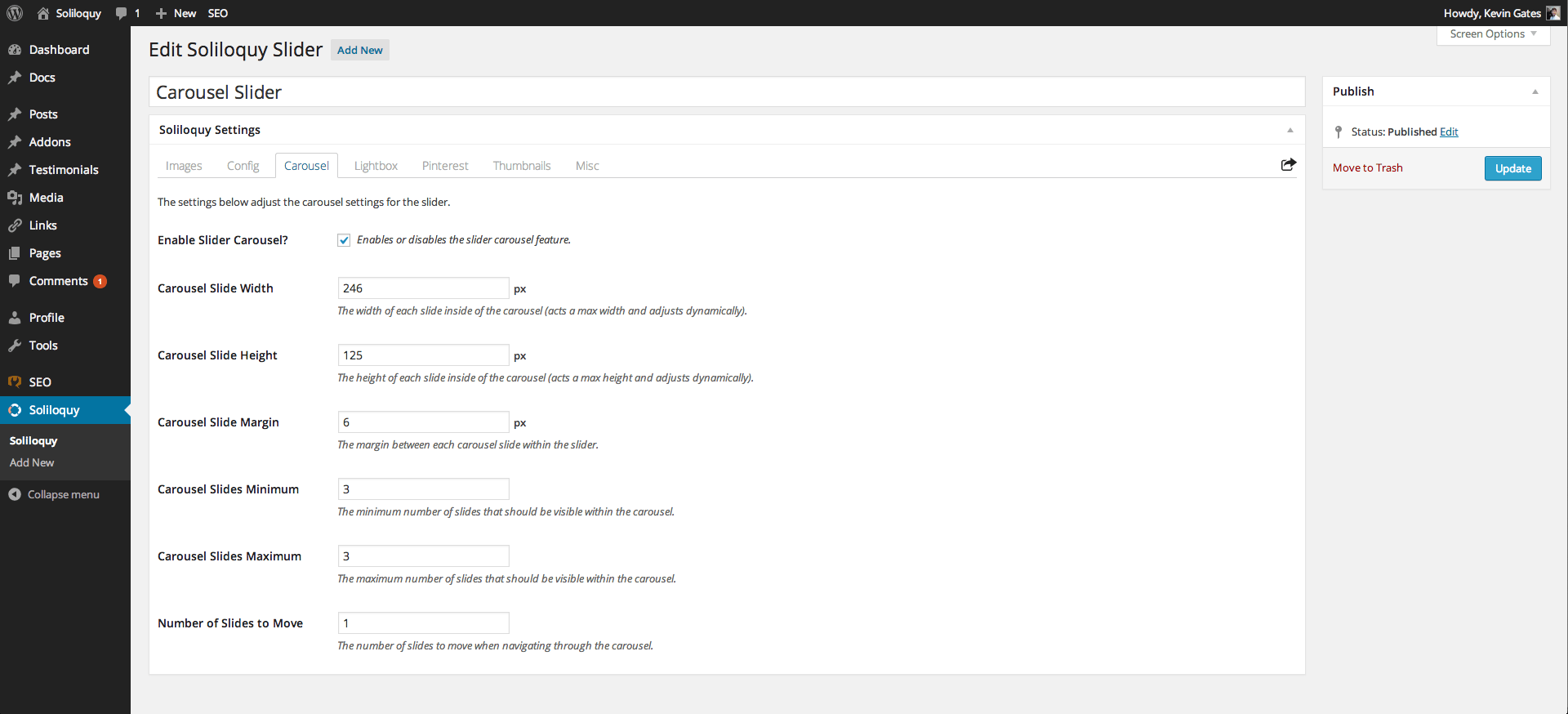Click the Carousel Slider title field
The height and width of the screenshot is (714, 1568).
[x=727, y=92]
